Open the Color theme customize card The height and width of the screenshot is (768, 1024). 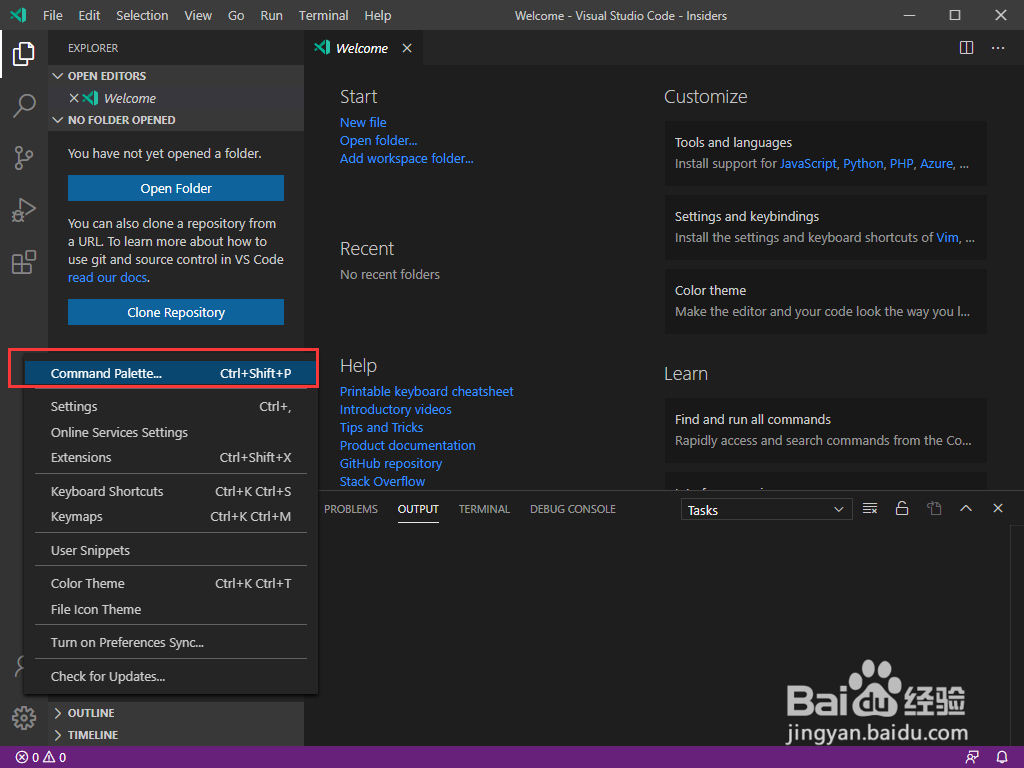825,301
